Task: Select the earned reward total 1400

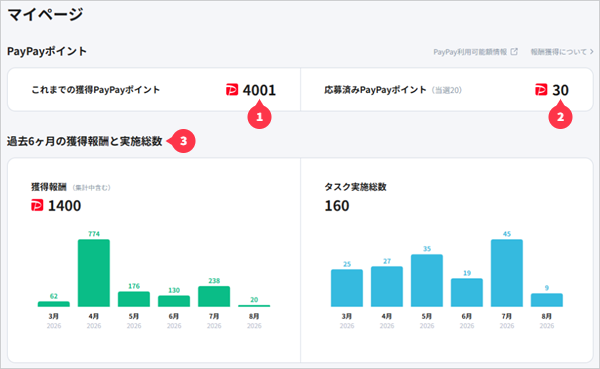Action: (64, 206)
